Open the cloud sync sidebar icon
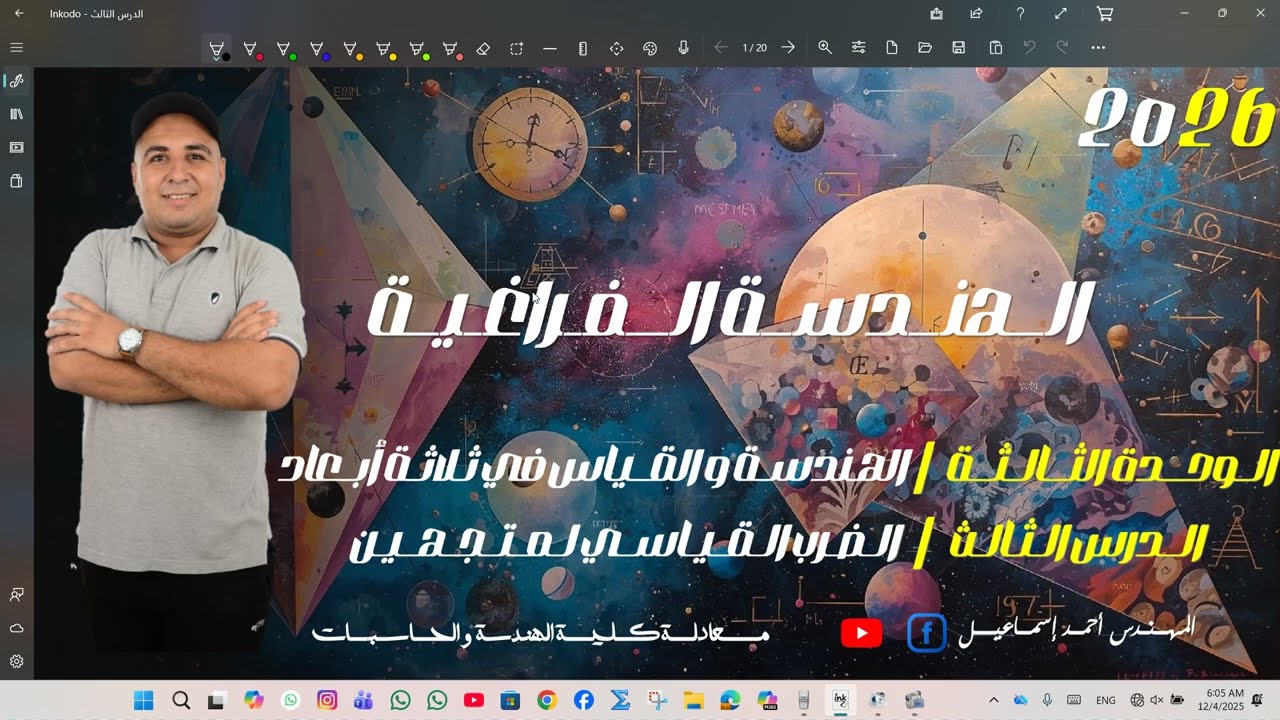1280x720 pixels. (16, 628)
